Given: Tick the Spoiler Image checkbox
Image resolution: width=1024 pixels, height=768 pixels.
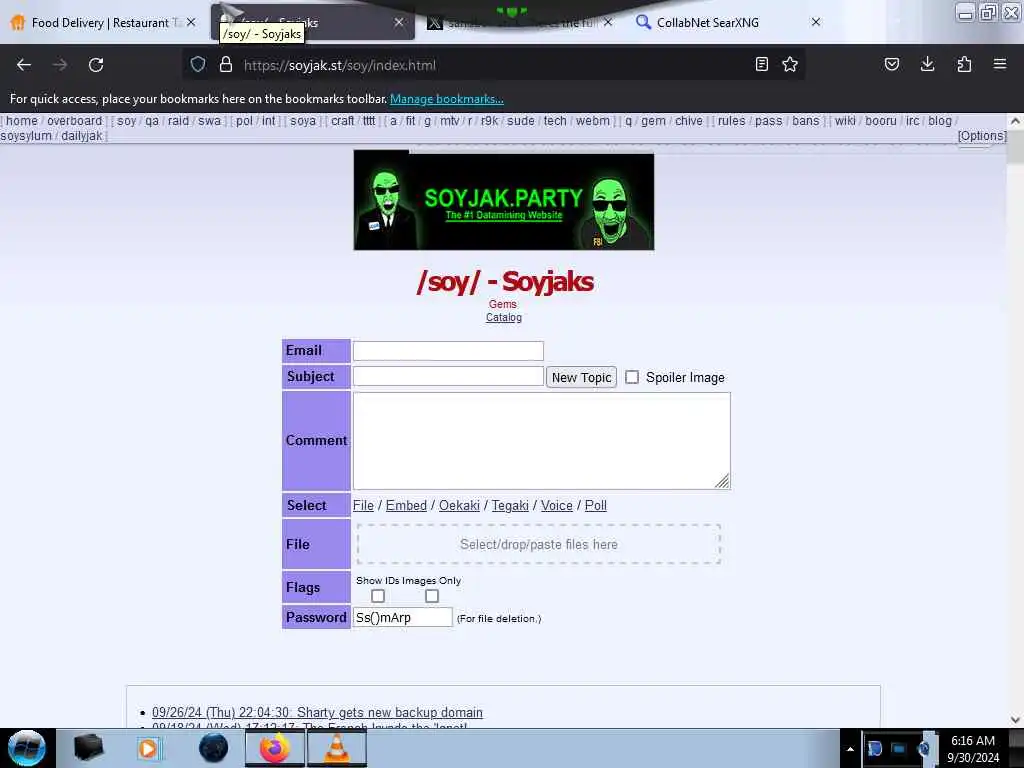Looking at the screenshot, I should [x=632, y=377].
